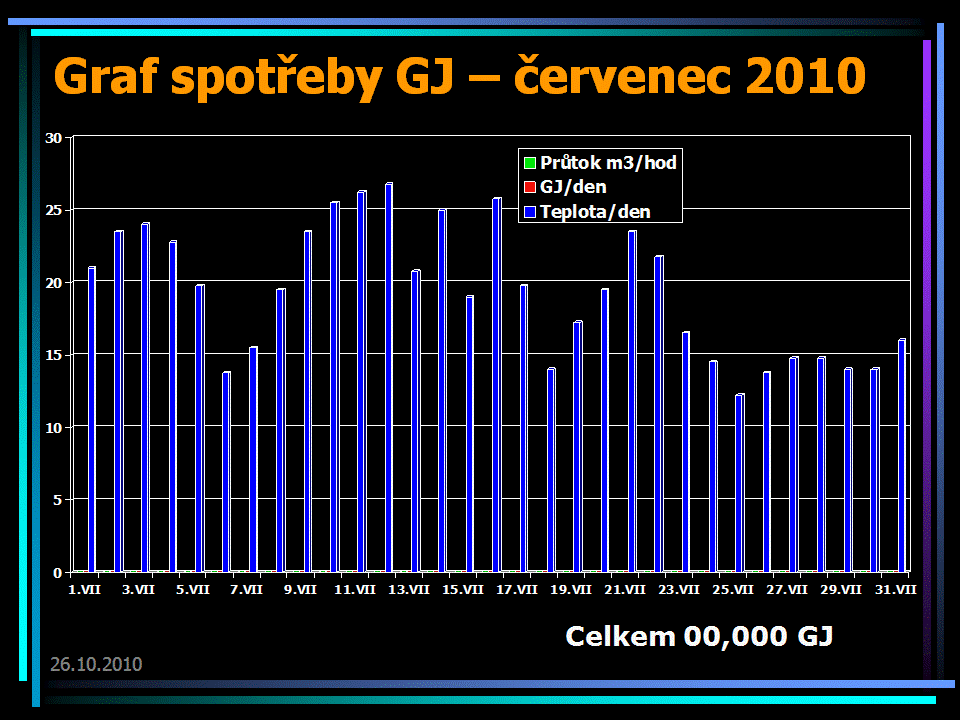960x720 pixels.
Task: Click the 9.VII x-axis label
Action: (302, 590)
